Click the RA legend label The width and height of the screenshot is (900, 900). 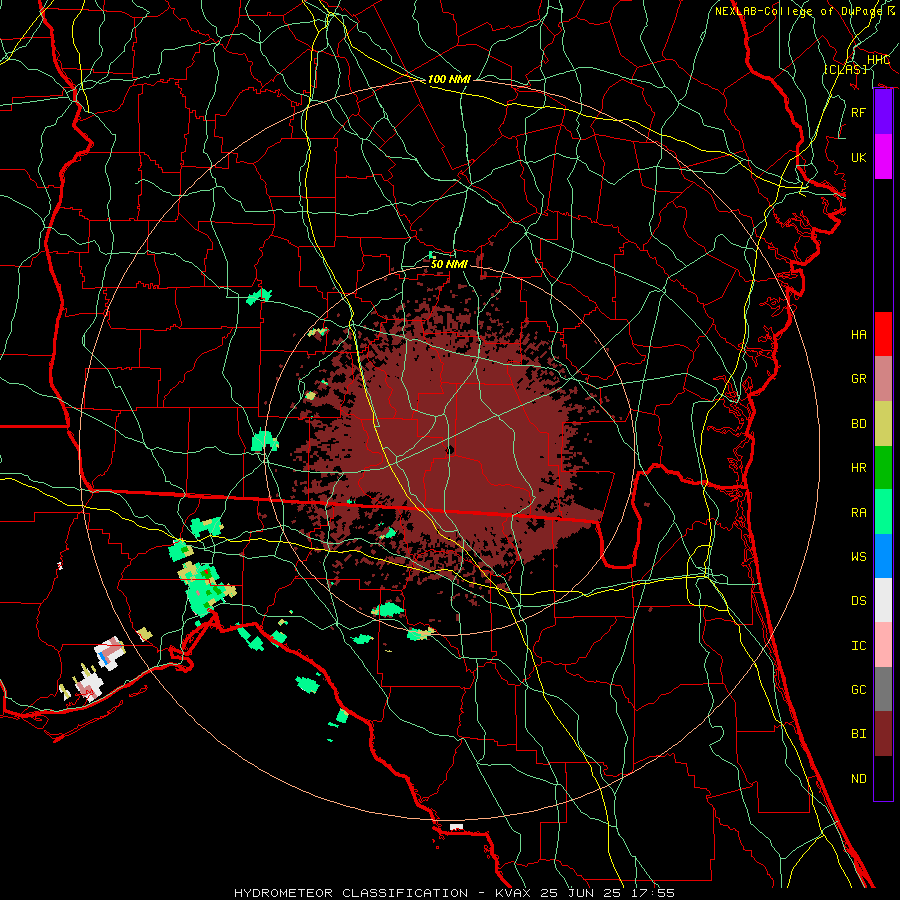[x=858, y=513]
